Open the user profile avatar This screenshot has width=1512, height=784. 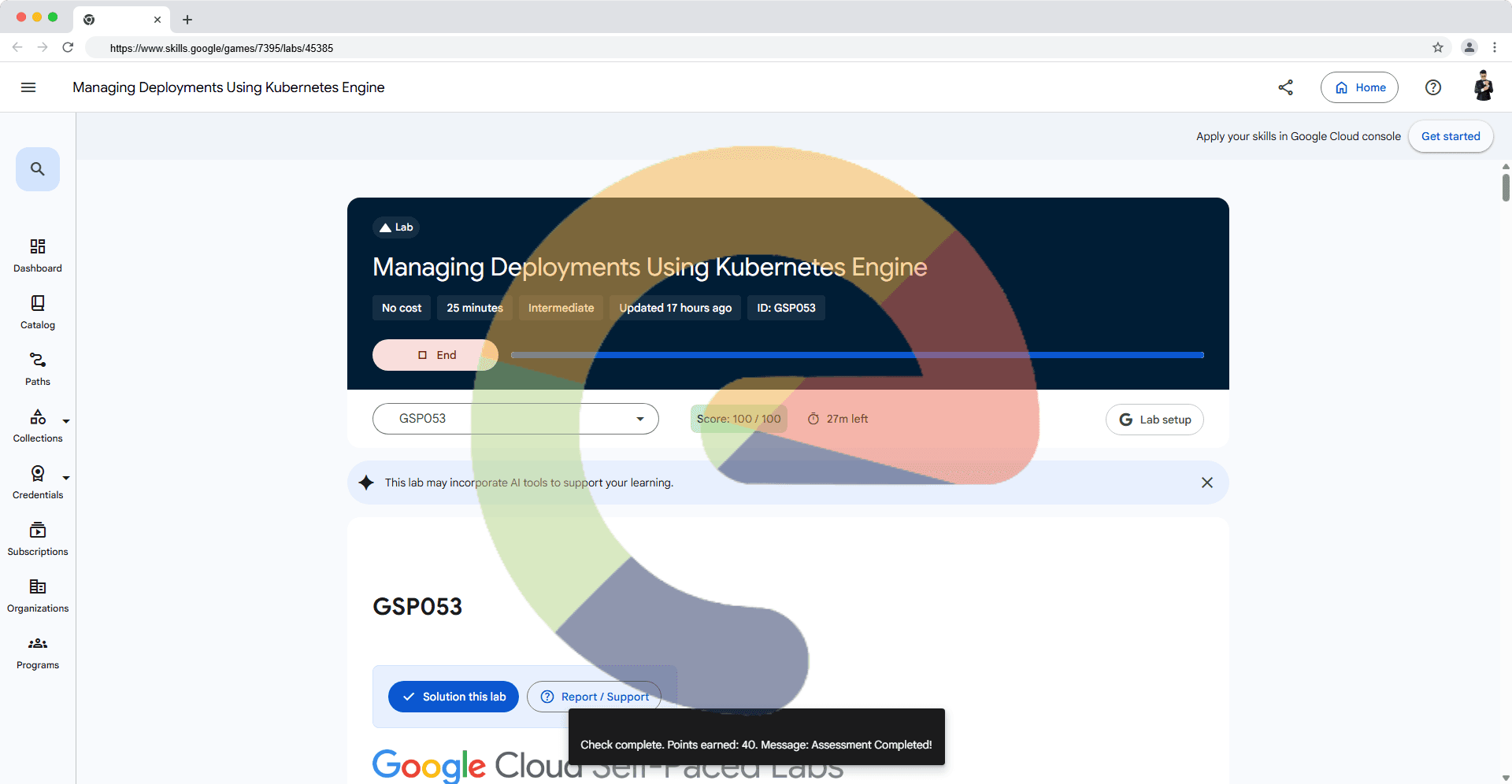1484,87
